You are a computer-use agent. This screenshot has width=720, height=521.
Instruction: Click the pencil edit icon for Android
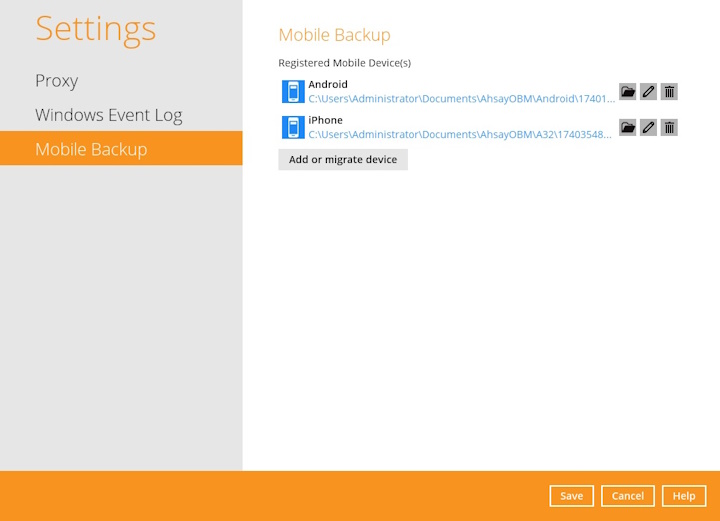point(648,92)
